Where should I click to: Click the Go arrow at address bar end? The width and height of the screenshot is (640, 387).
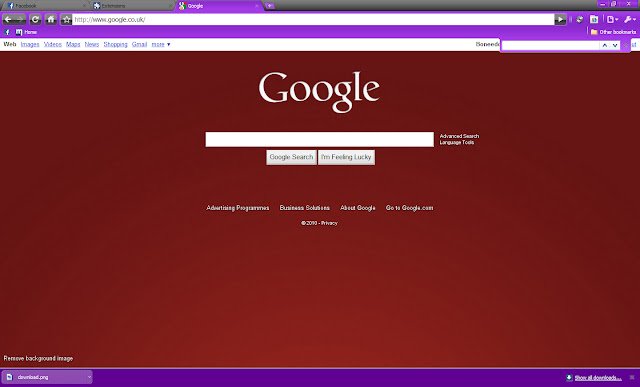coord(560,19)
